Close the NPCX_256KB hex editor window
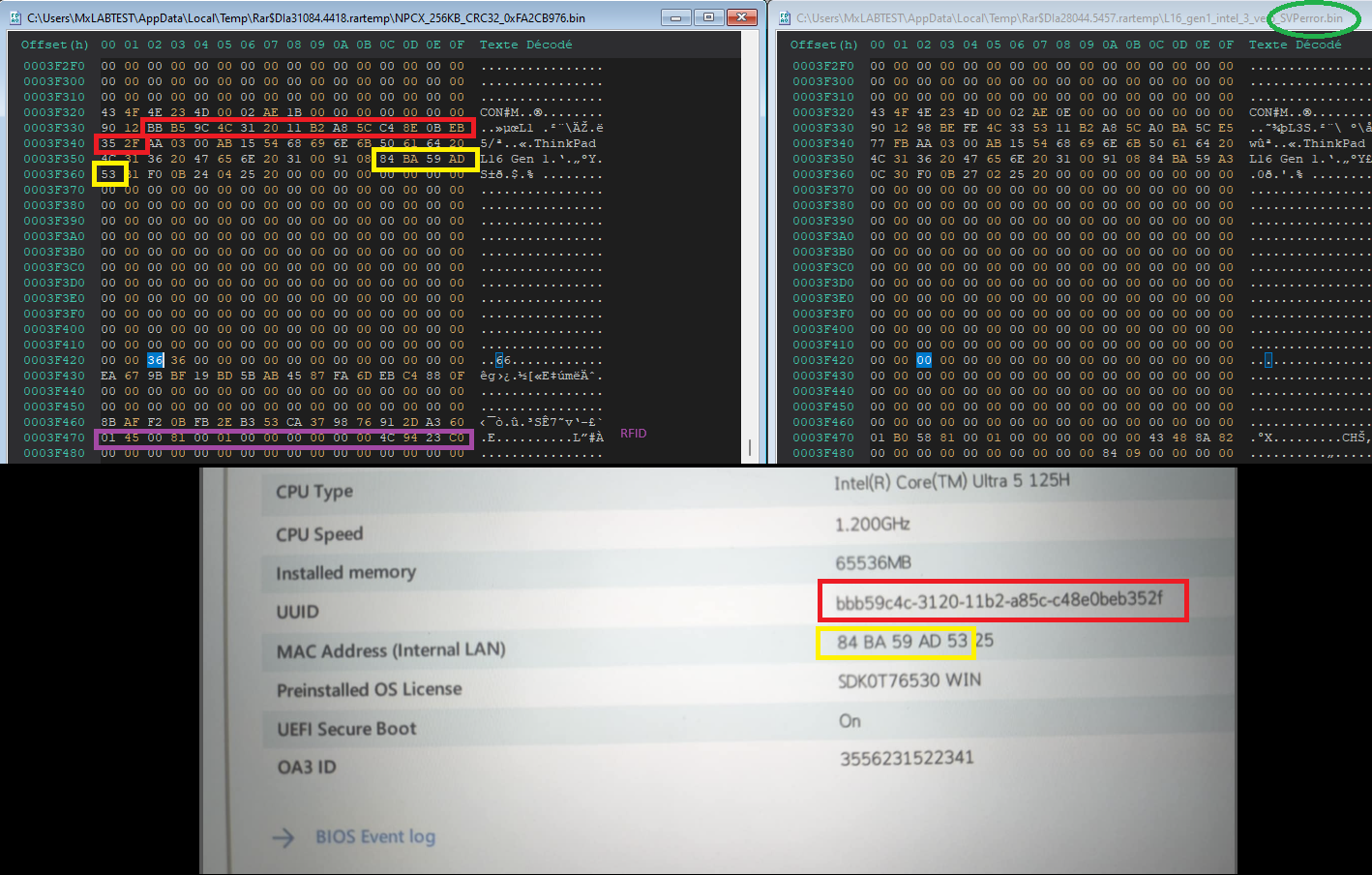 741,17
